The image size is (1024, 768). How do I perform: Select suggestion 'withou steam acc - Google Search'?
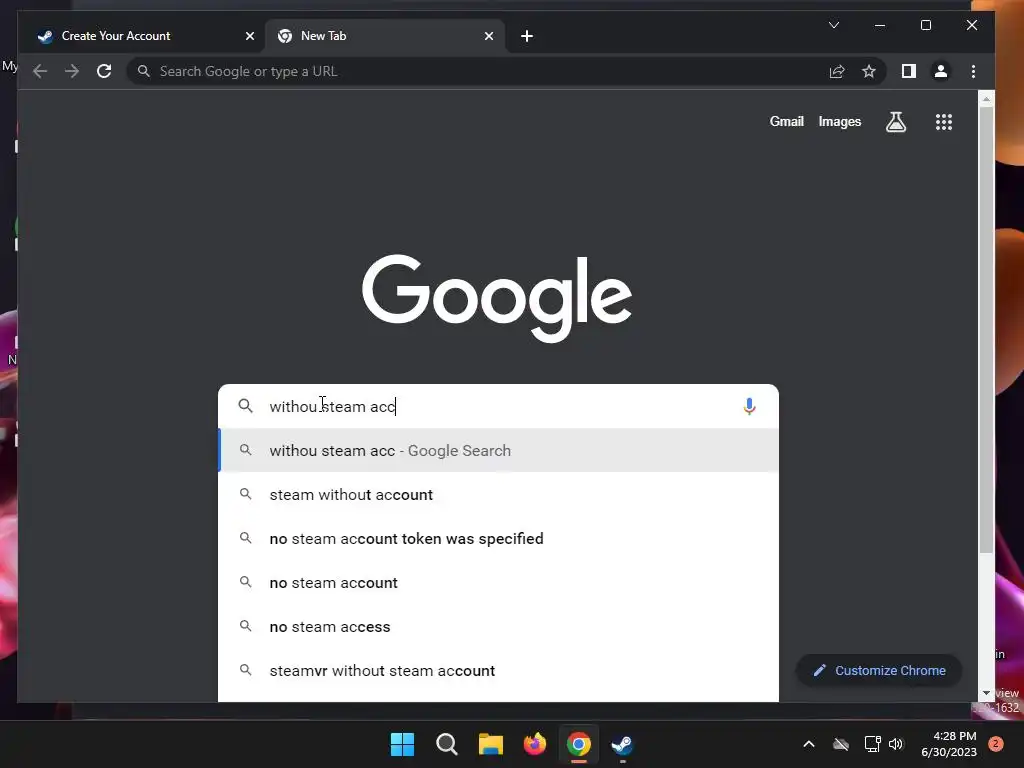click(498, 451)
